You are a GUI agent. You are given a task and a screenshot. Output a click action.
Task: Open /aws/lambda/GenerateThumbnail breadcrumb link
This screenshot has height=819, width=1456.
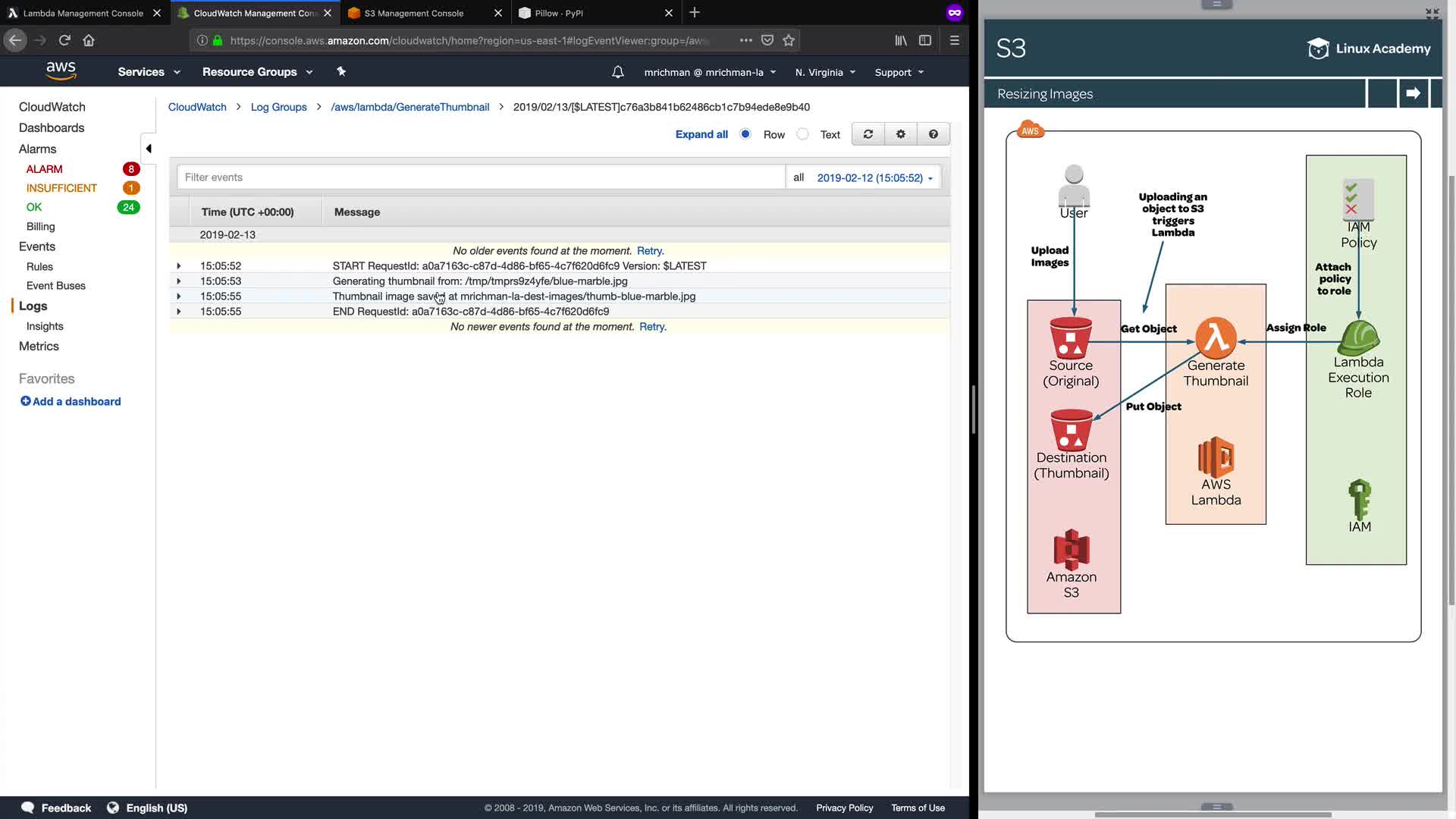409,107
